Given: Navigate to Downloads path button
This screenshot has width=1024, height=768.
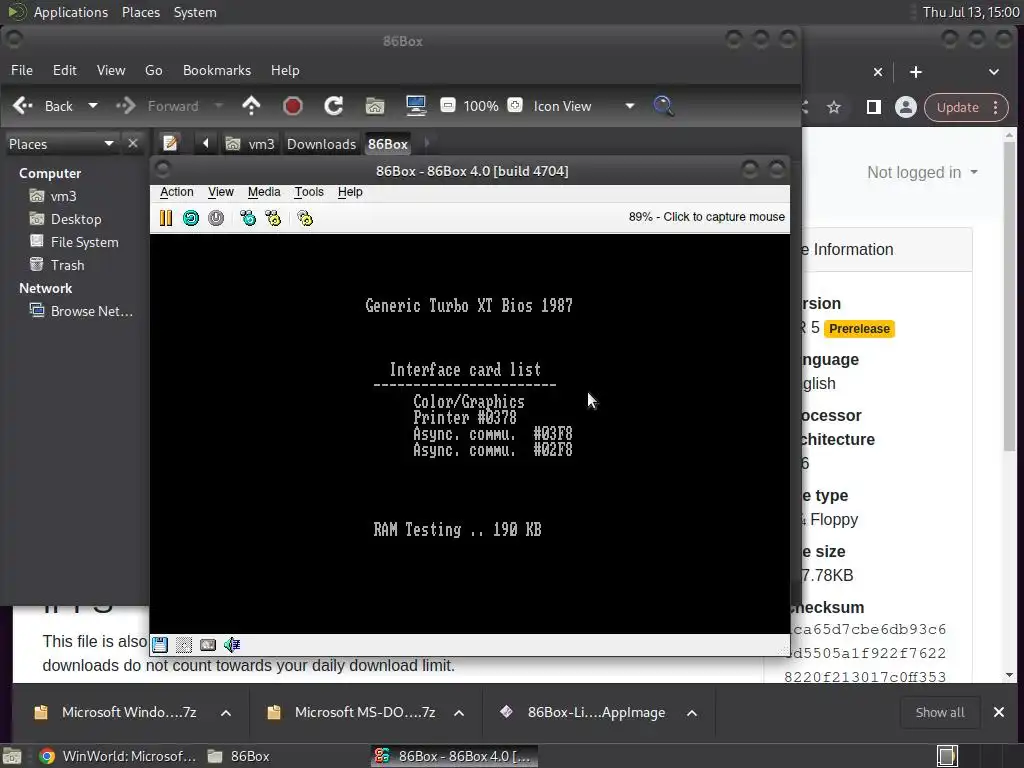Looking at the screenshot, I should (x=321, y=144).
